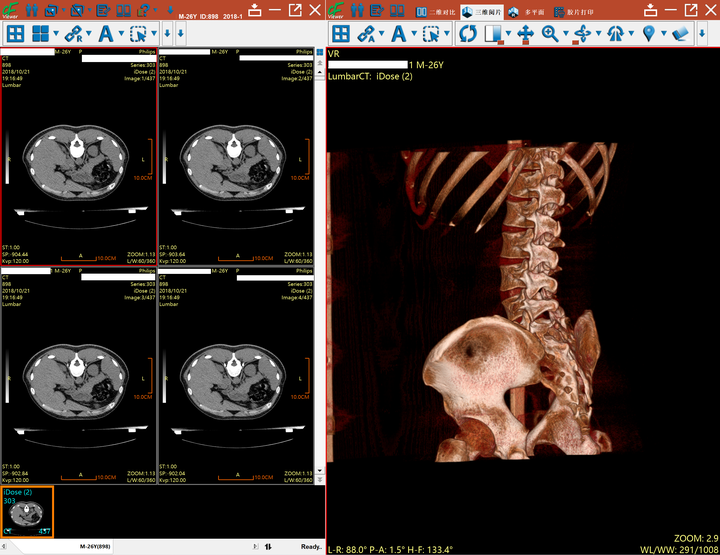Screen dimensions: 720x555
Task: Click the compare book icon in left viewer
Action: [124, 10]
